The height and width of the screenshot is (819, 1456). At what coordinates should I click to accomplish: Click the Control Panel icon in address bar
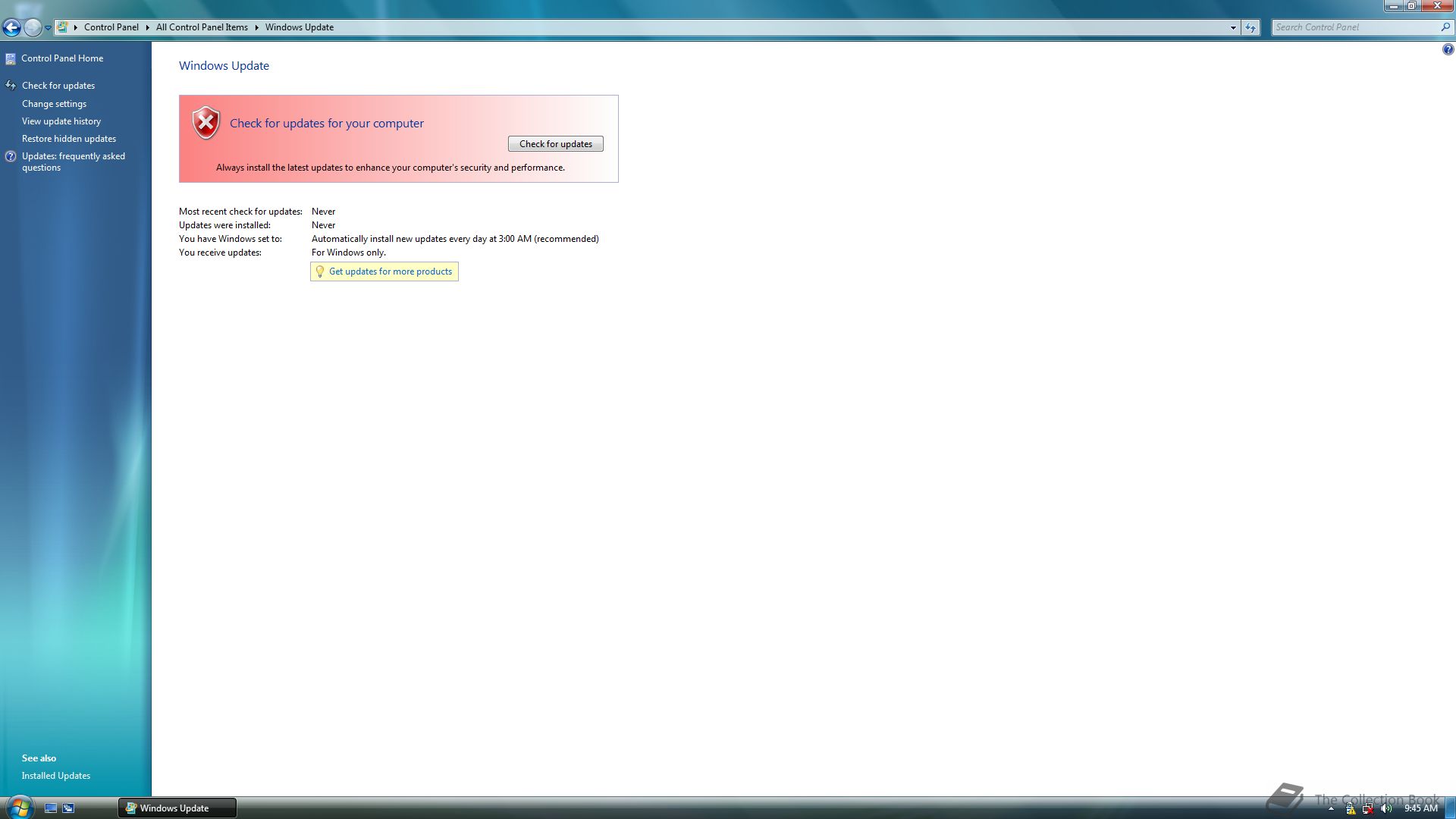point(63,27)
